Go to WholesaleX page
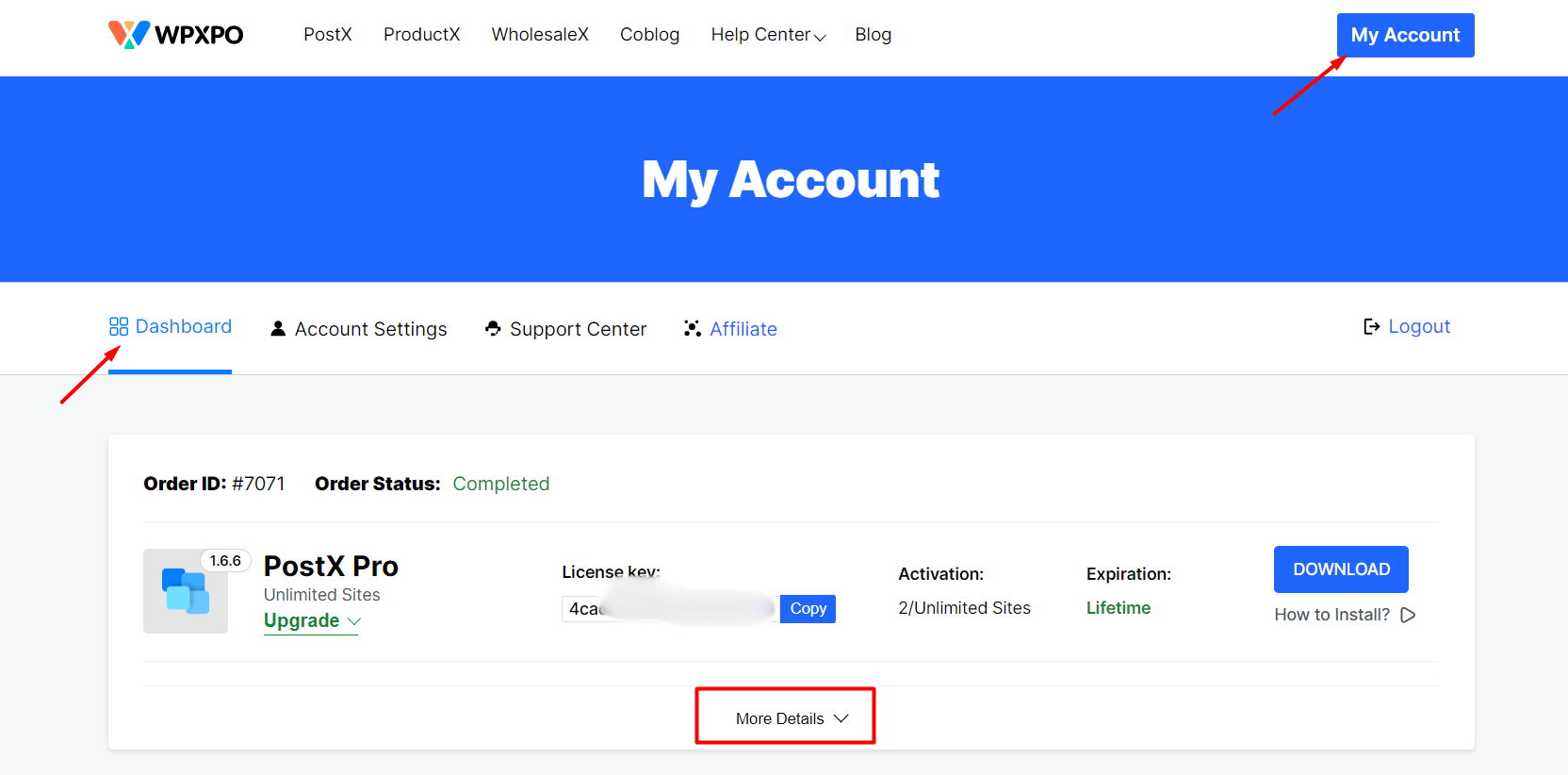 (540, 35)
